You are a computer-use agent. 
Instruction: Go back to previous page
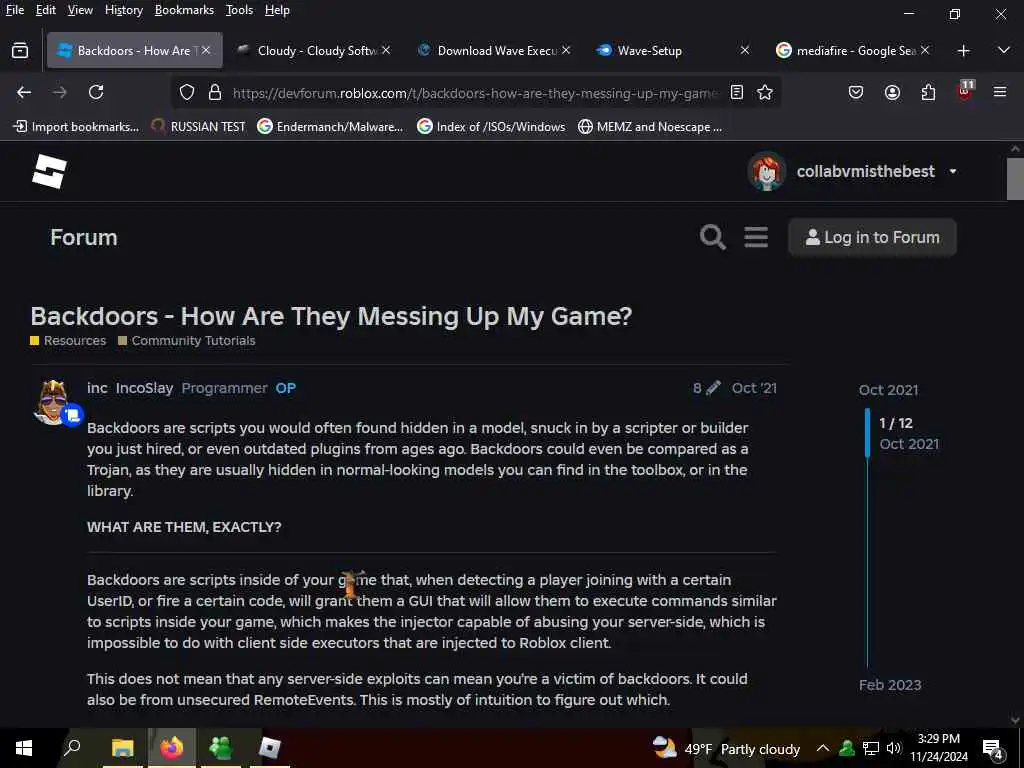pyautogui.click(x=24, y=93)
